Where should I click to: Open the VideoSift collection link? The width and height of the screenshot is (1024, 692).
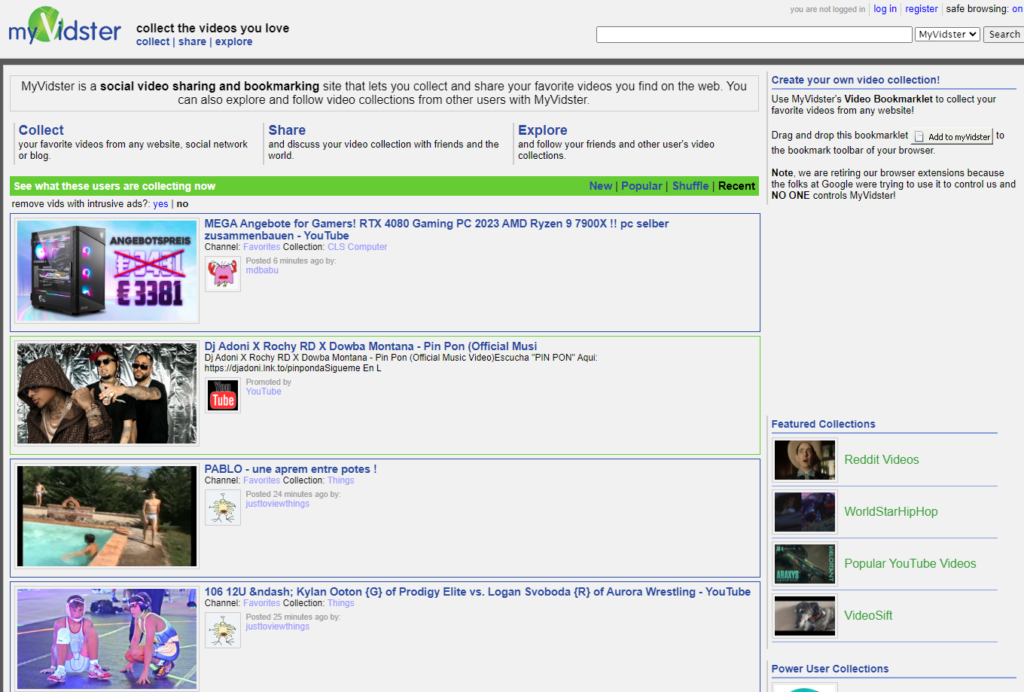point(868,616)
